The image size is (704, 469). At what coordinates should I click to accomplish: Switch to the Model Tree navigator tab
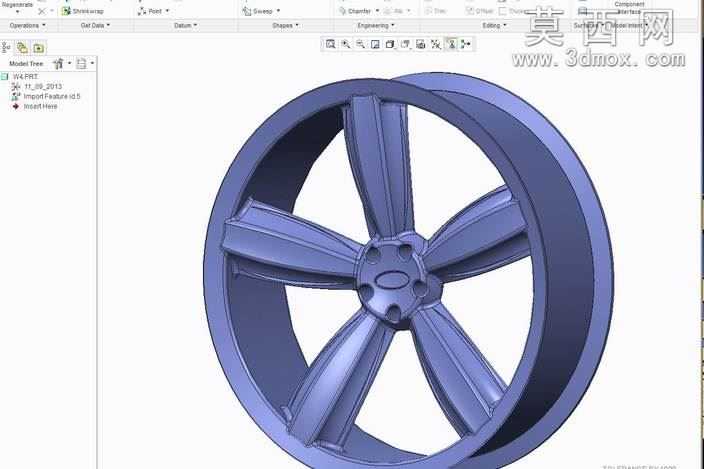point(6,47)
